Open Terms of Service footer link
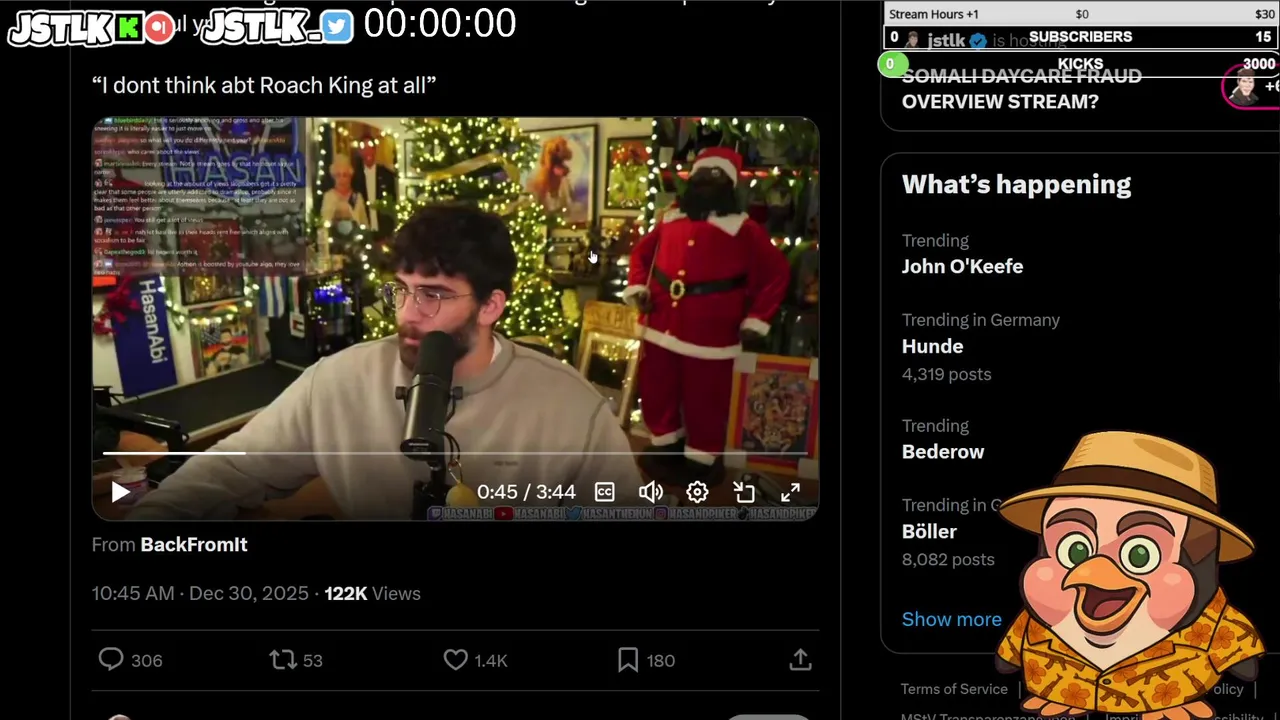 (954, 689)
